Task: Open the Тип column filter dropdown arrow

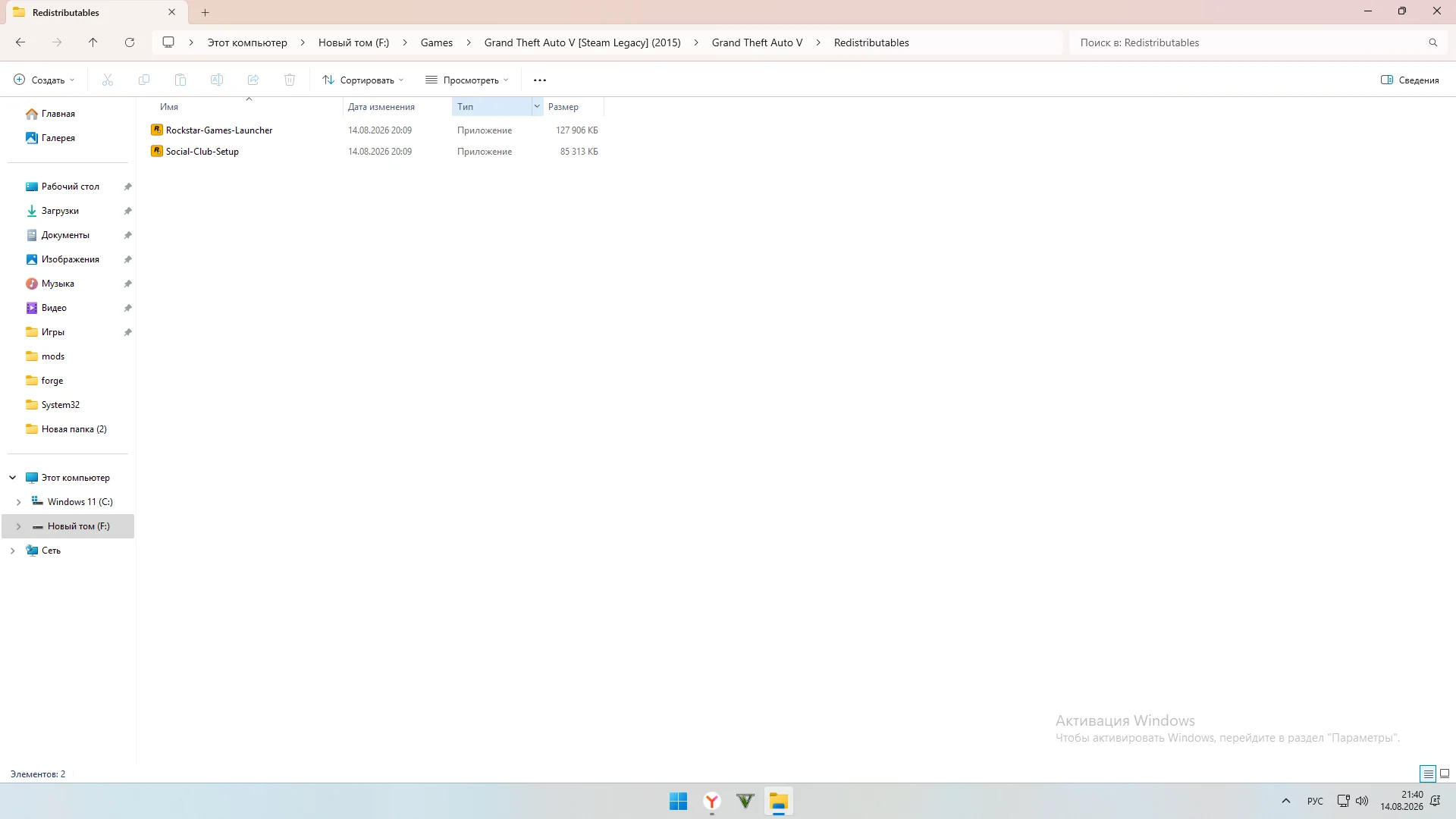Action: [537, 106]
